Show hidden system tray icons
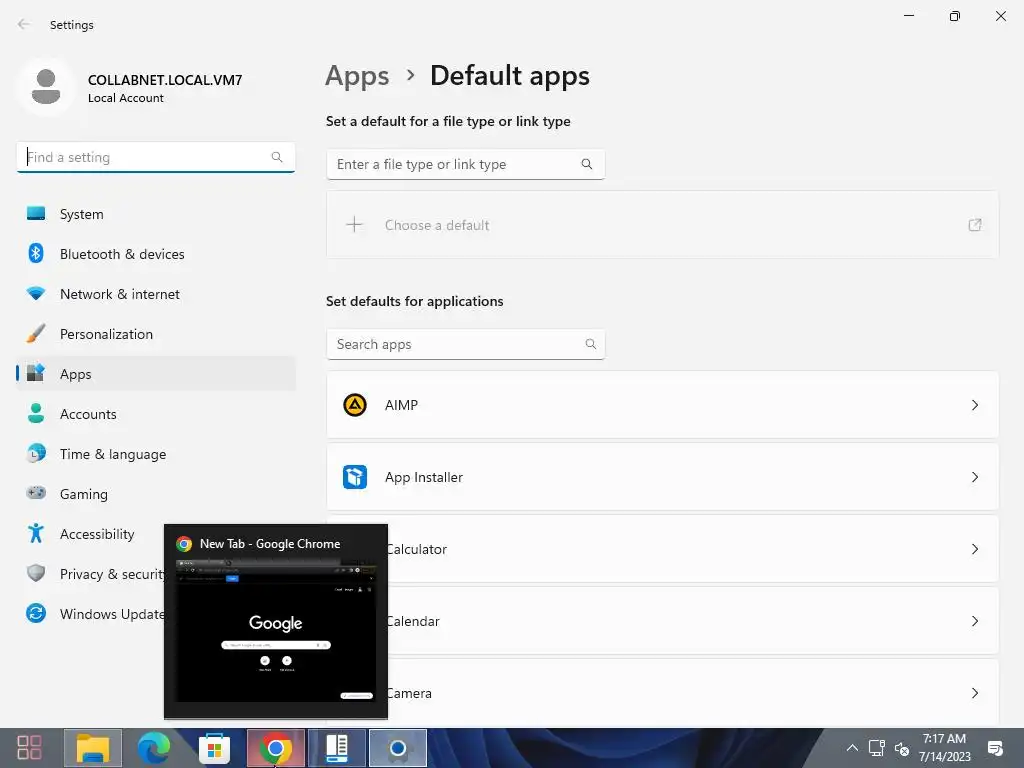The width and height of the screenshot is (1024, 768). (x=852, y=748)
